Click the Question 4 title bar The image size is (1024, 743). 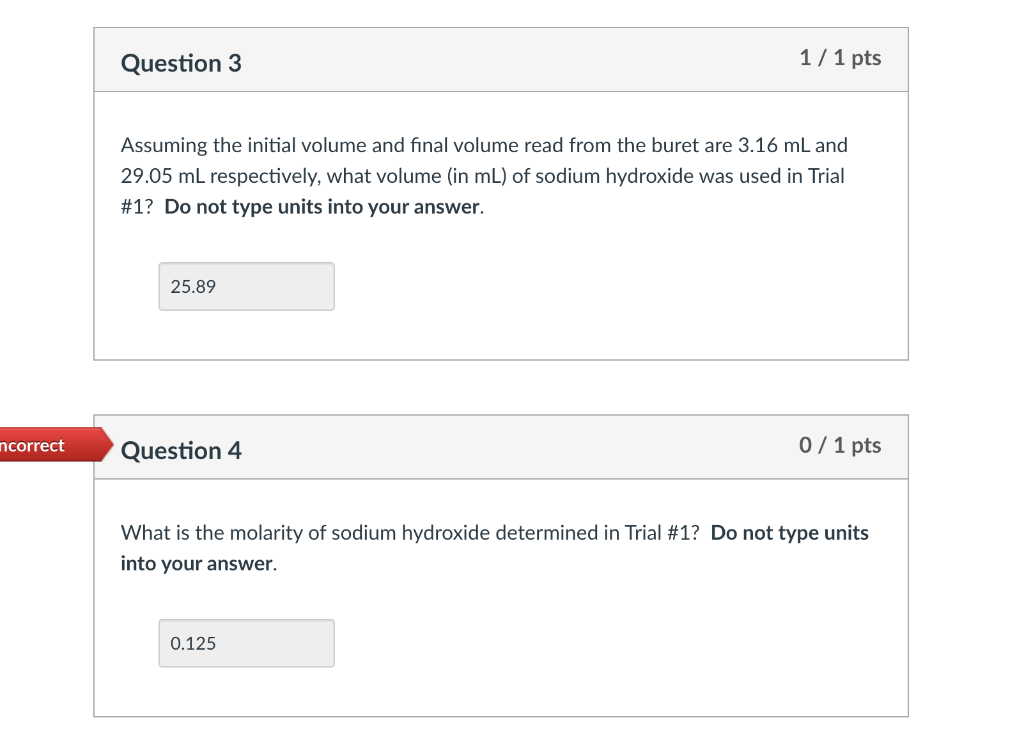pyautogui.click(x=500, y=447)
